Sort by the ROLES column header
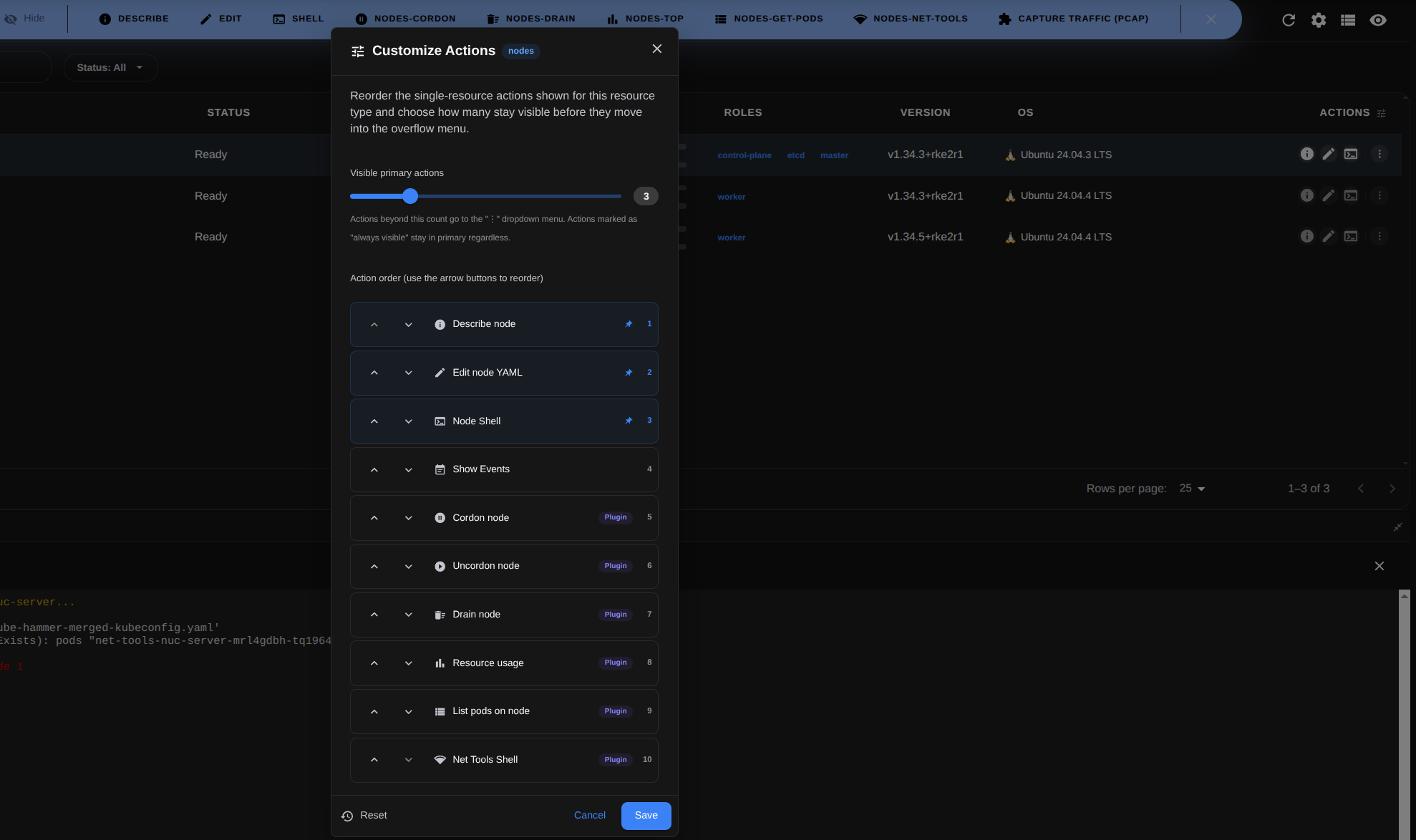The image size is (1416, 840). pos(742,112)
